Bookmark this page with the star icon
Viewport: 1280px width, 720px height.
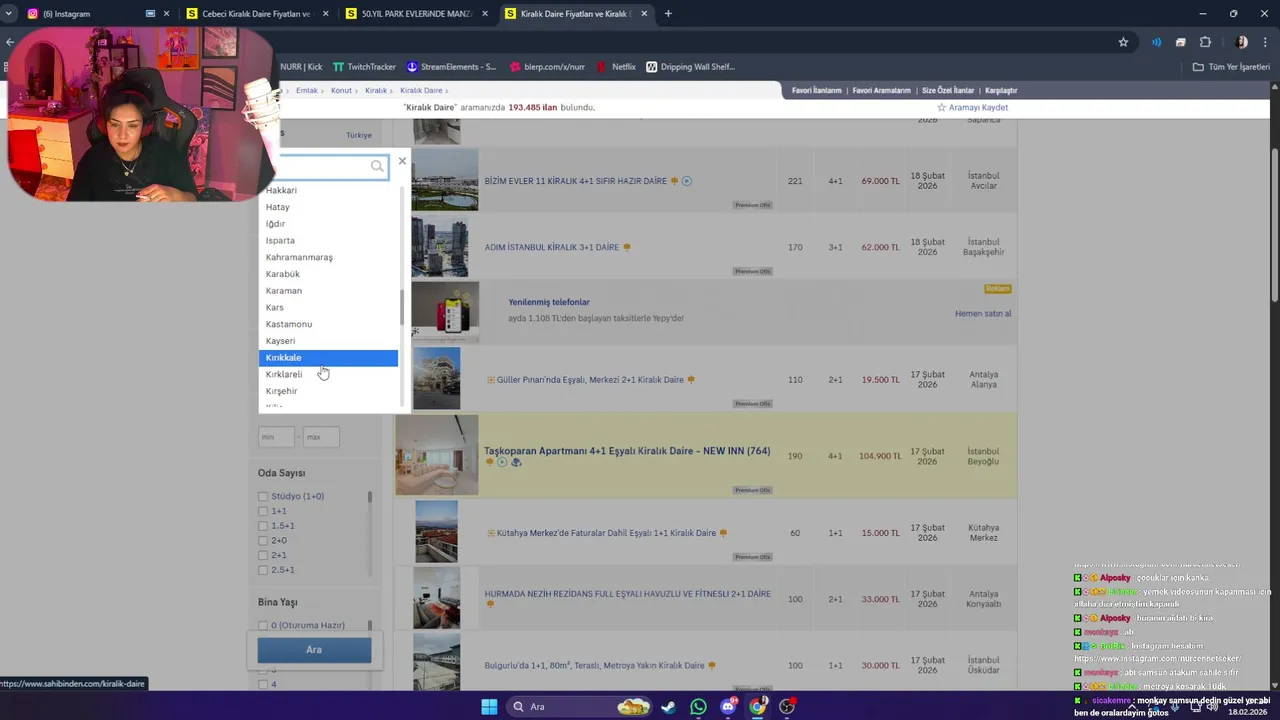(1123, 42)
